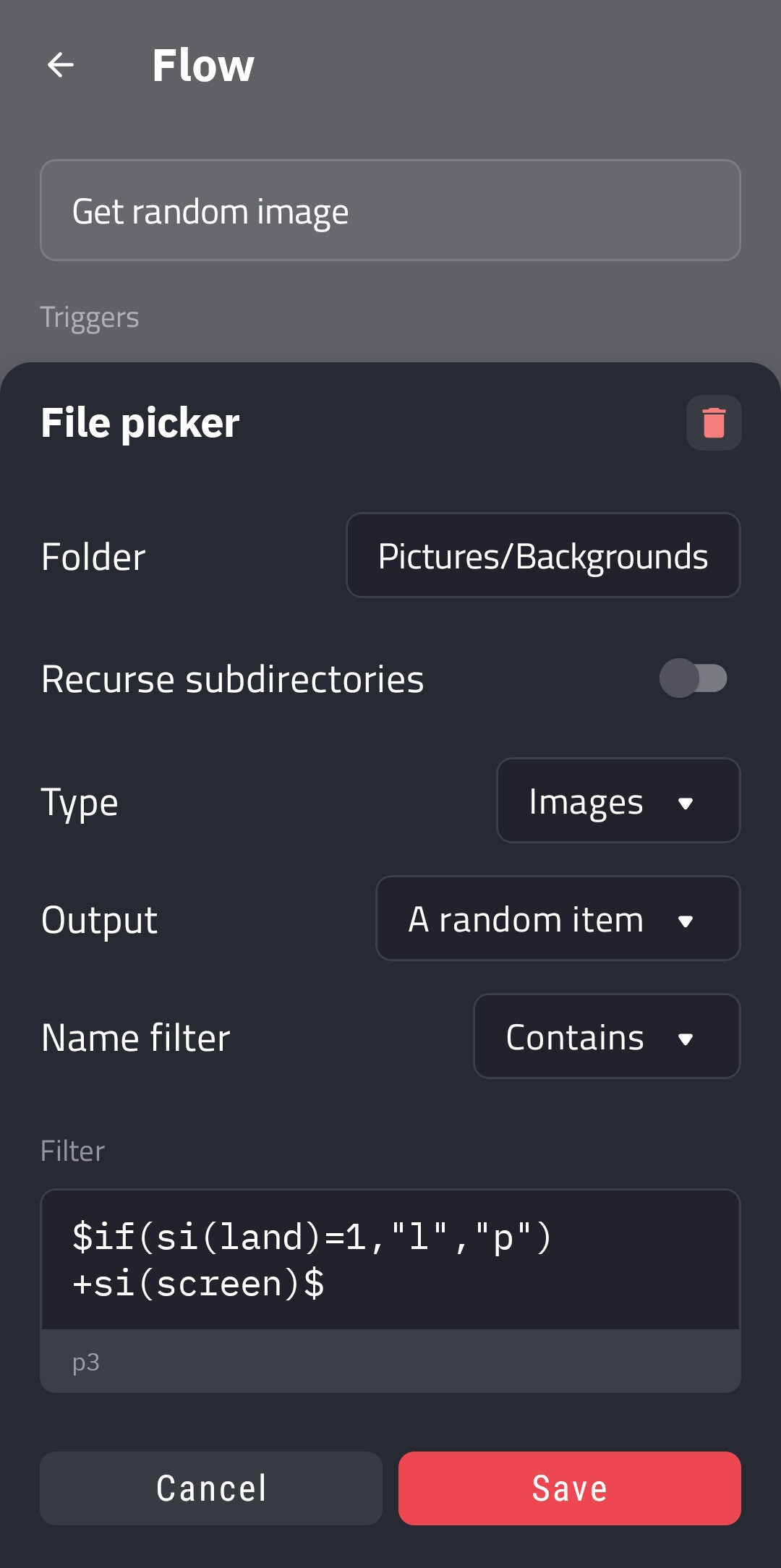Toggle the Recurse subdirectories switch
Image resolution: width=781 pixels, height=1568 pixels.
tap(693, 678)
